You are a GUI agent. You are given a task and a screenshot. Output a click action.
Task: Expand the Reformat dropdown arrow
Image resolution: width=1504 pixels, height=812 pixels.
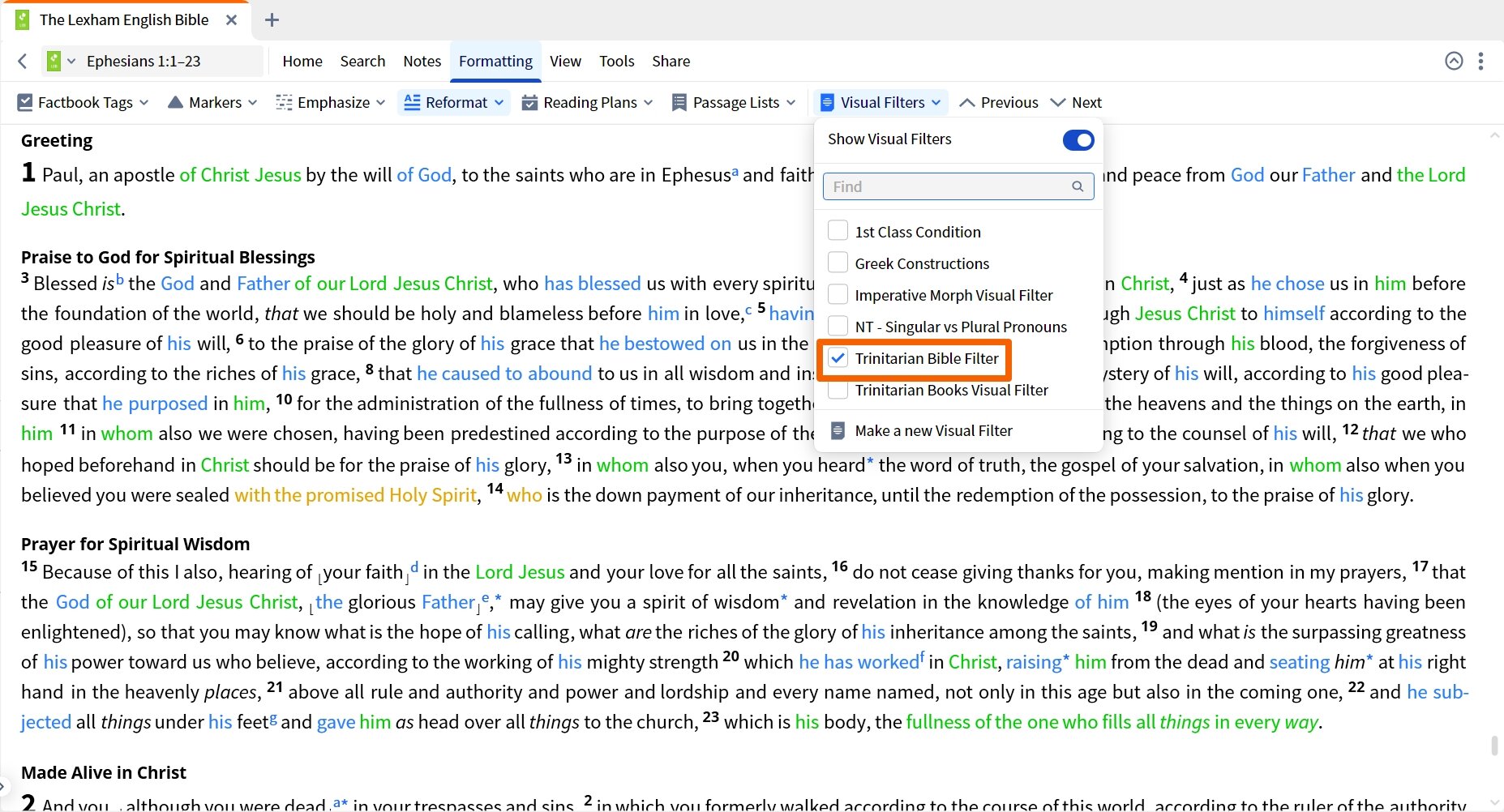click(x=499, y=103)
